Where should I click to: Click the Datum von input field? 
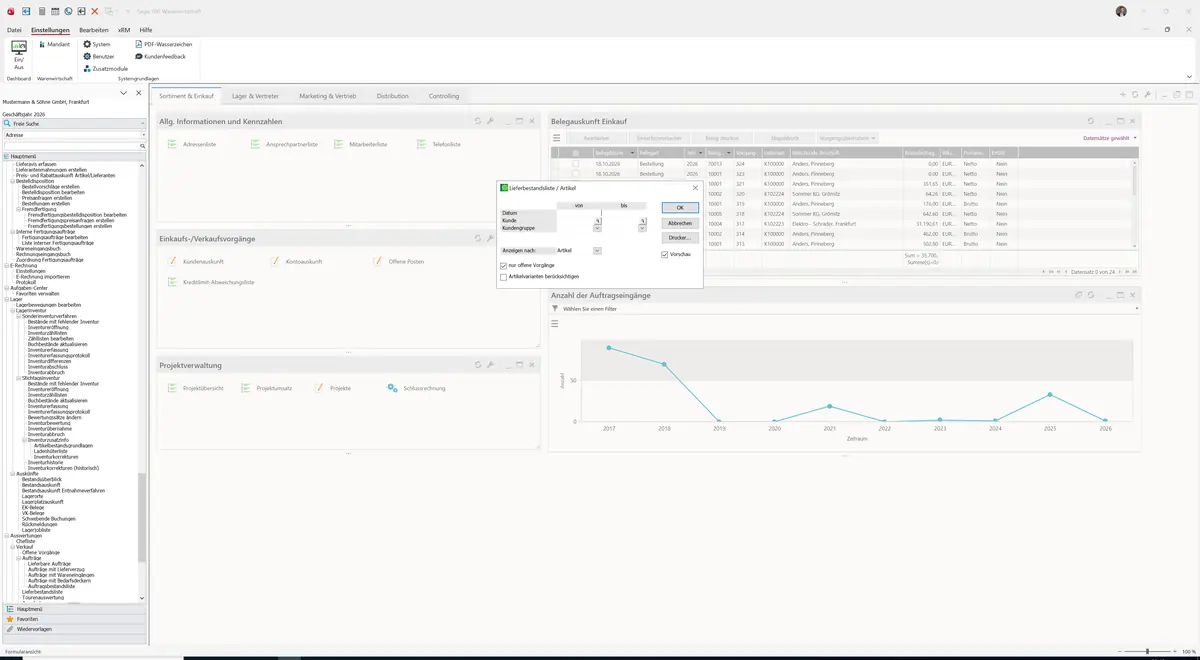[x=578, y=213]
